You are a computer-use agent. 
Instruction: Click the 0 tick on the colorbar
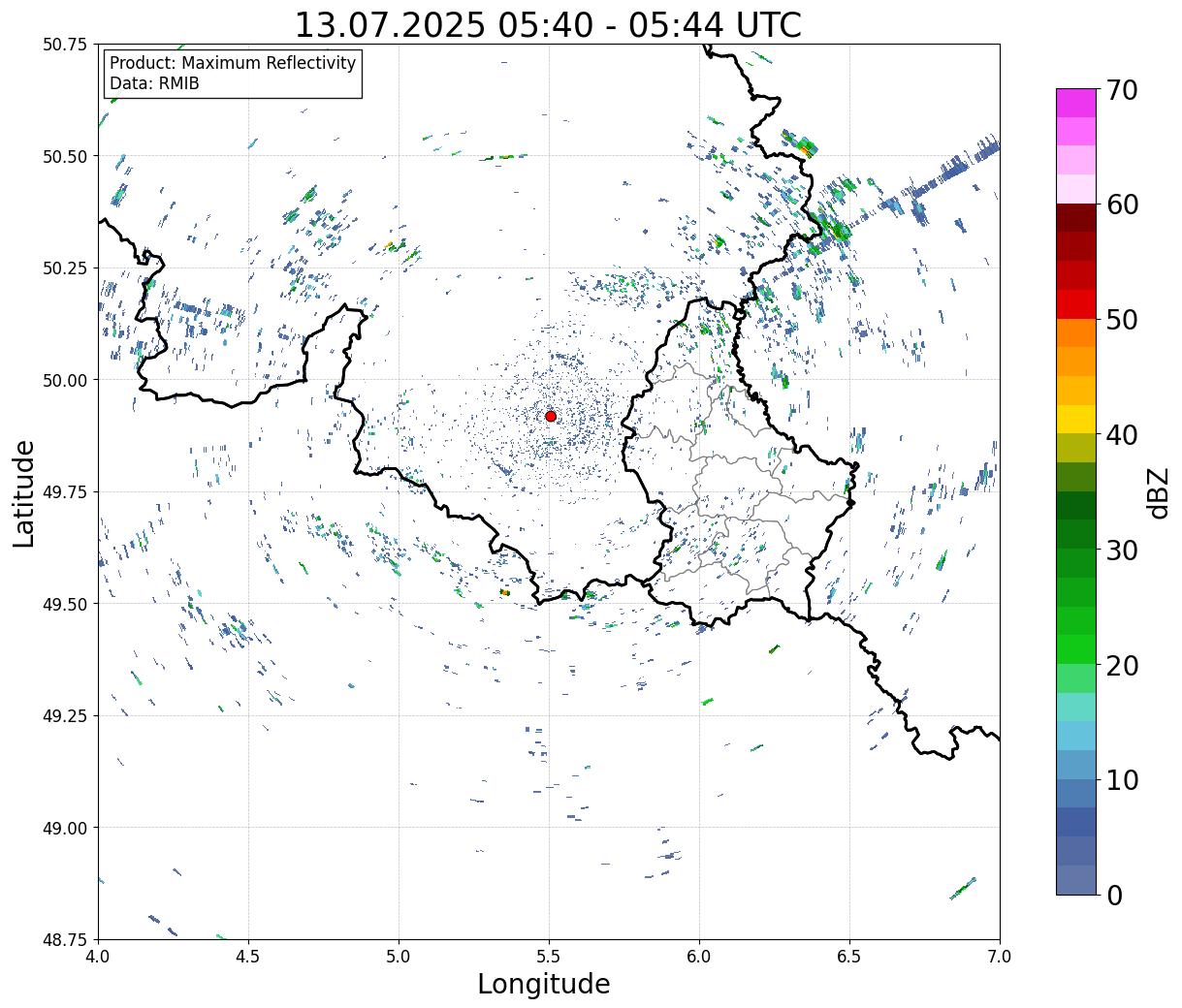(x=1114, y=896)
